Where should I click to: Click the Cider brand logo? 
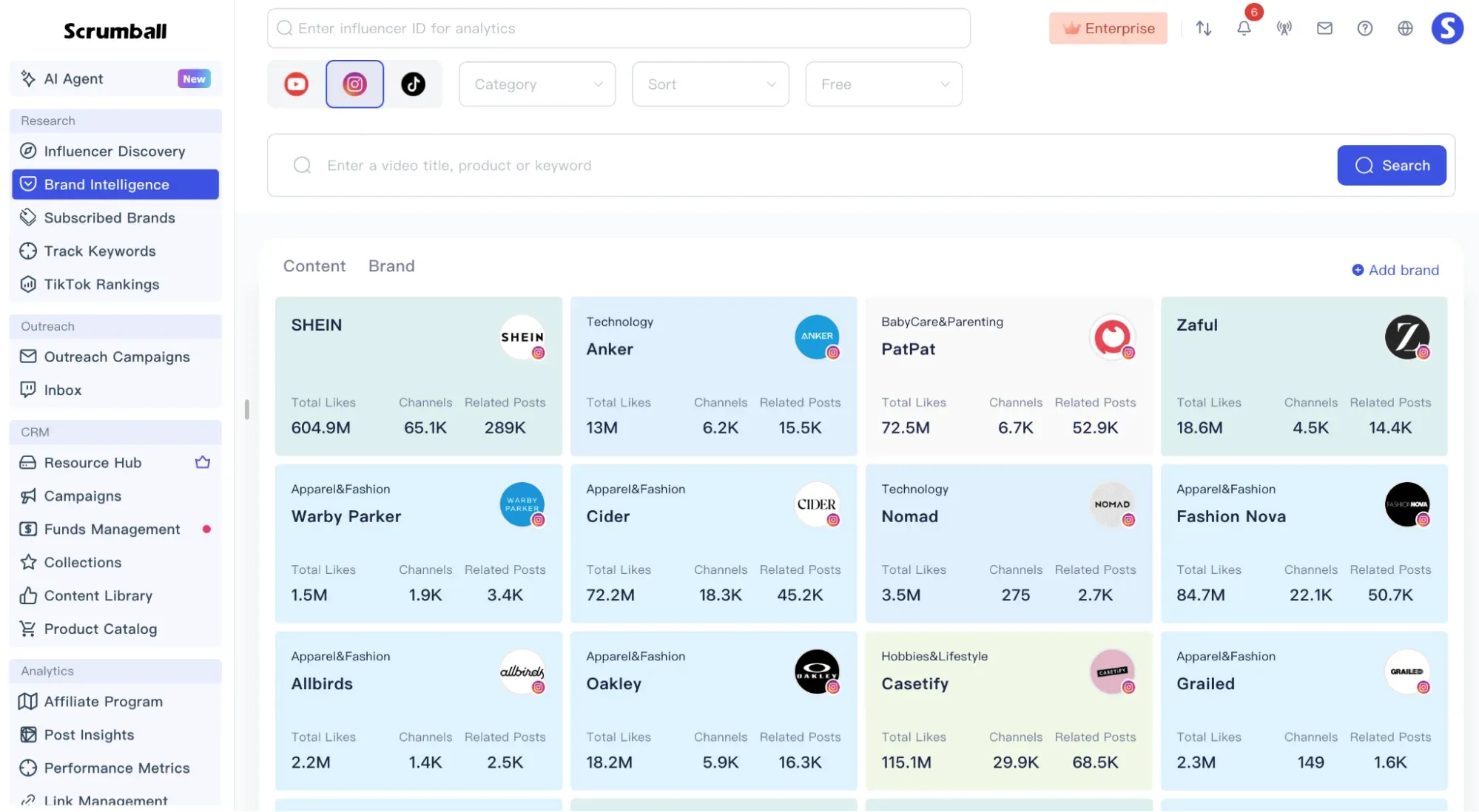[x=817, y=504]
